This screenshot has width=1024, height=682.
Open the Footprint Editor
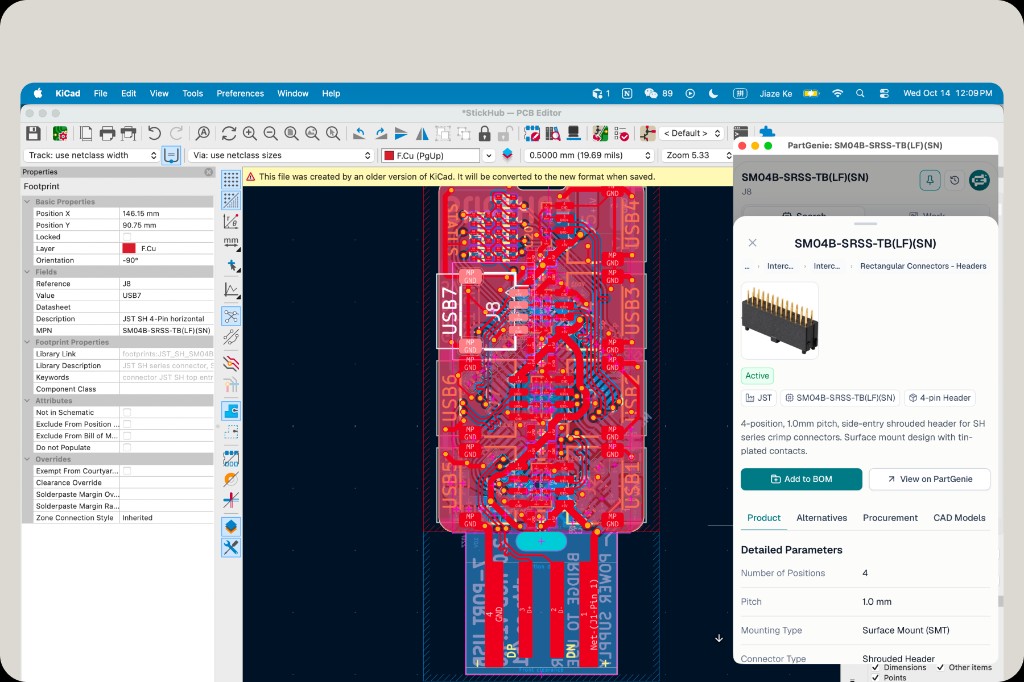(x=532, y=133)
